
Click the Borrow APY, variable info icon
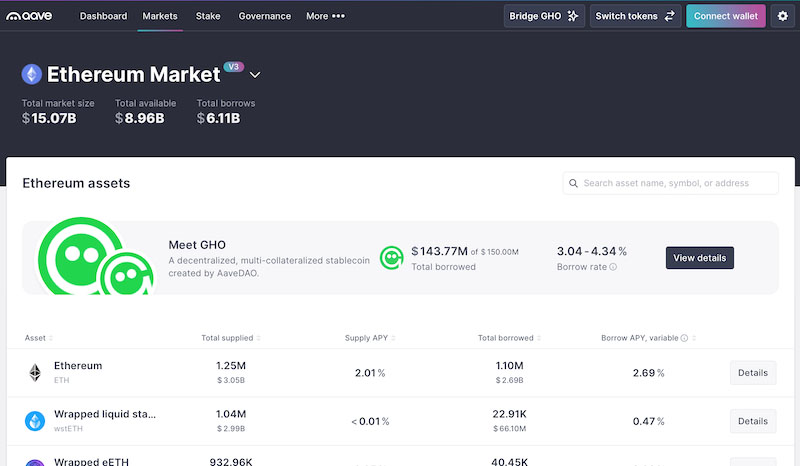(x=684, y=338)
